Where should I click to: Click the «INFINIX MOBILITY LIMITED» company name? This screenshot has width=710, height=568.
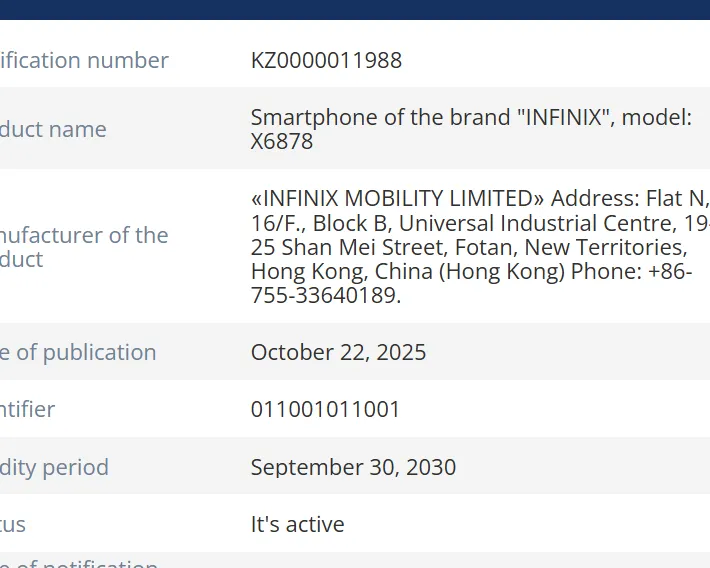click(396, 198)
